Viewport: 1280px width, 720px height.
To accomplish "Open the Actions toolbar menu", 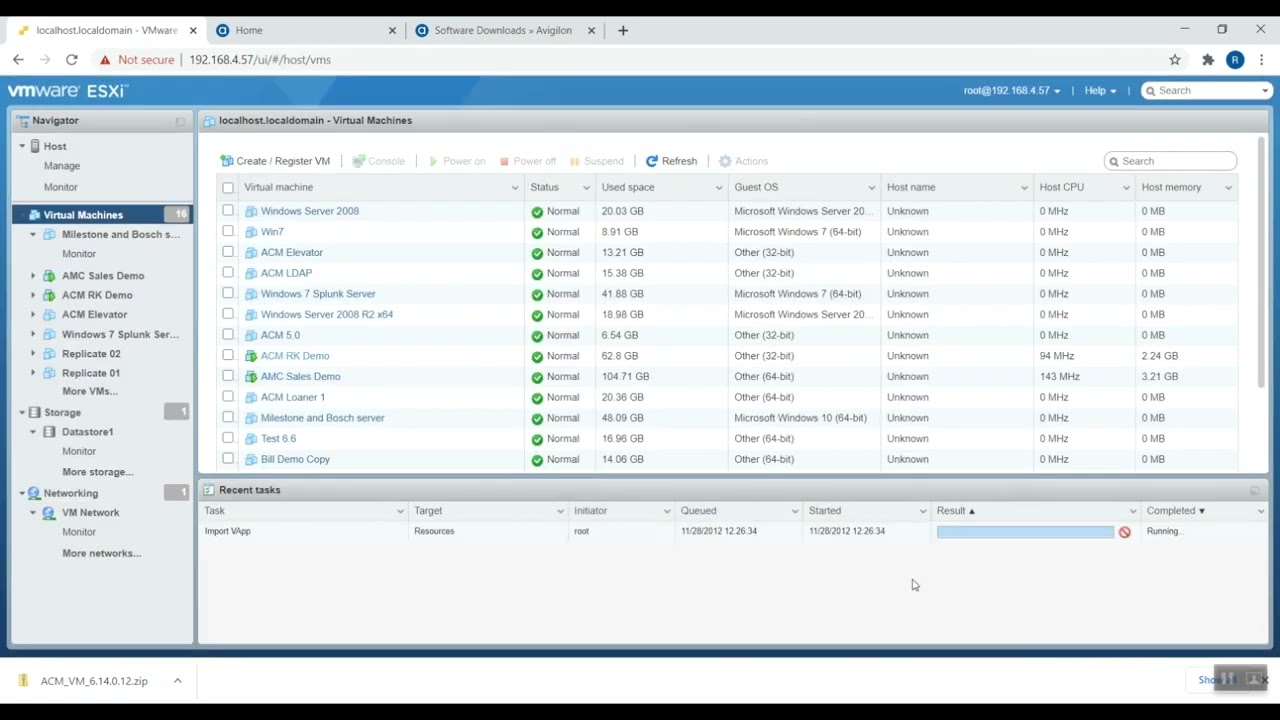I will tap(743, 161).
